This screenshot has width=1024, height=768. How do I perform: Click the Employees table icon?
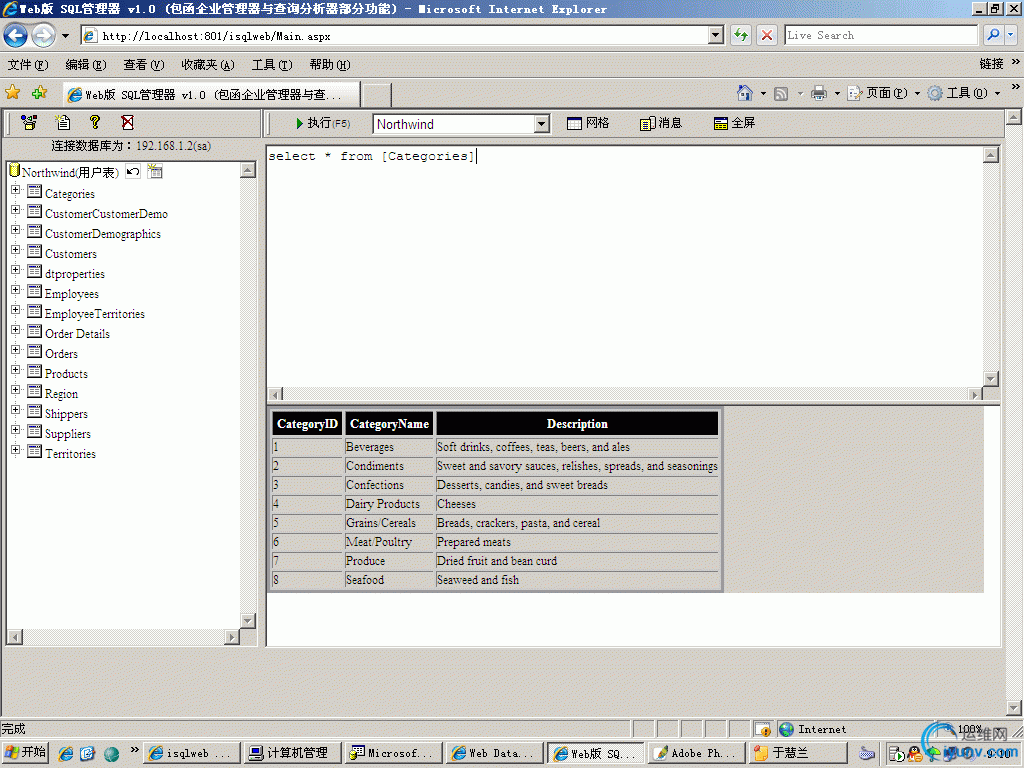click(x=35, y=292)
